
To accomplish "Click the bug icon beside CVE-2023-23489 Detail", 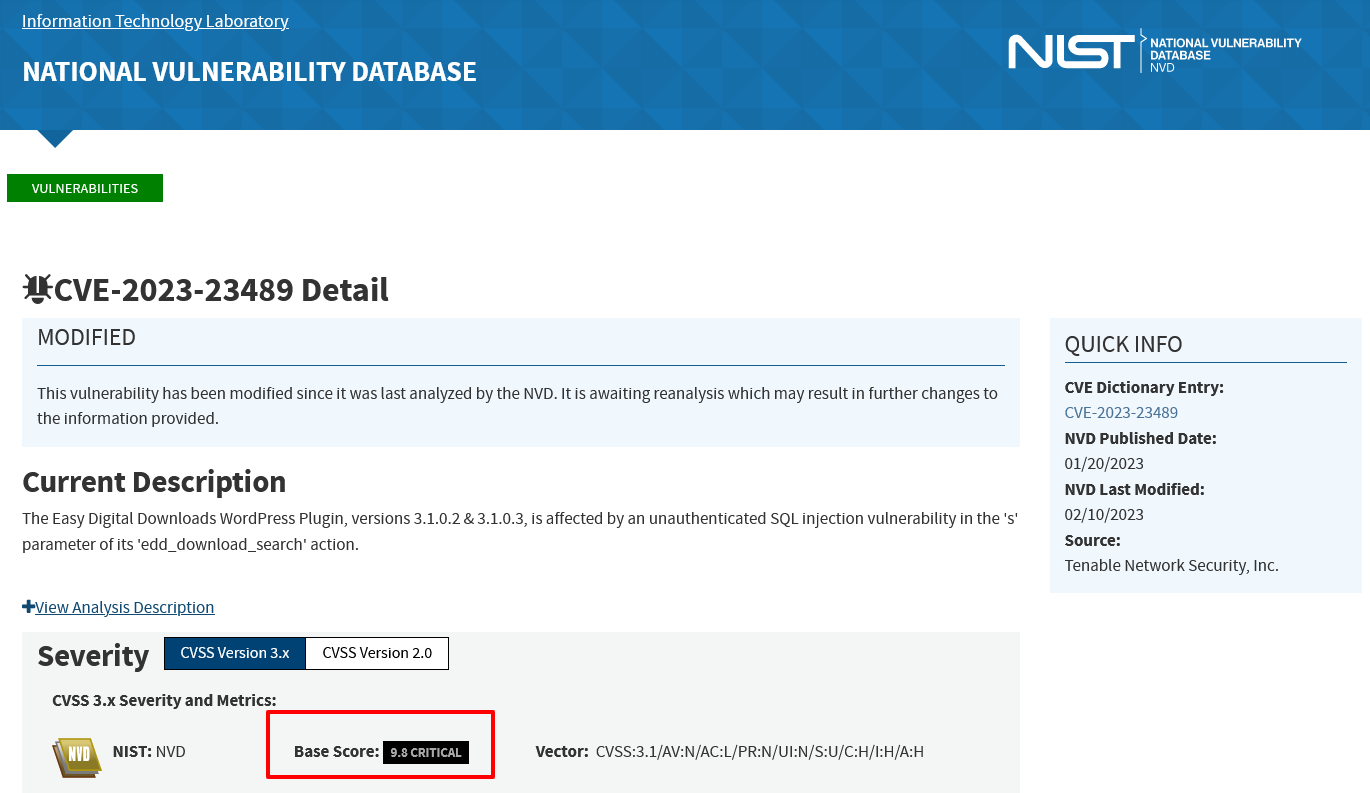I will 36,288.
